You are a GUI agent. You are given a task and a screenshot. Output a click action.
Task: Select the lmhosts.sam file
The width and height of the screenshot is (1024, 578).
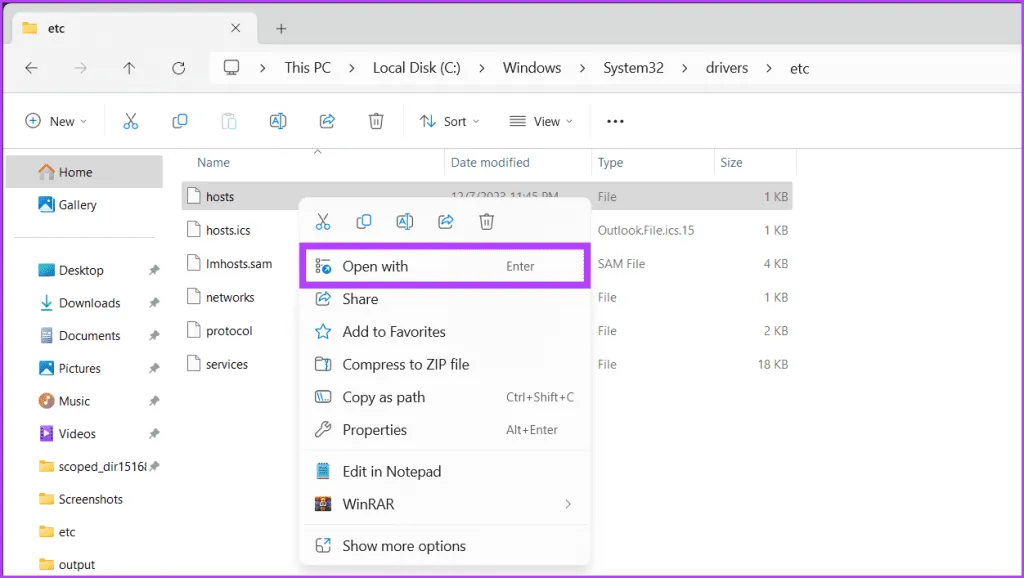238,264
